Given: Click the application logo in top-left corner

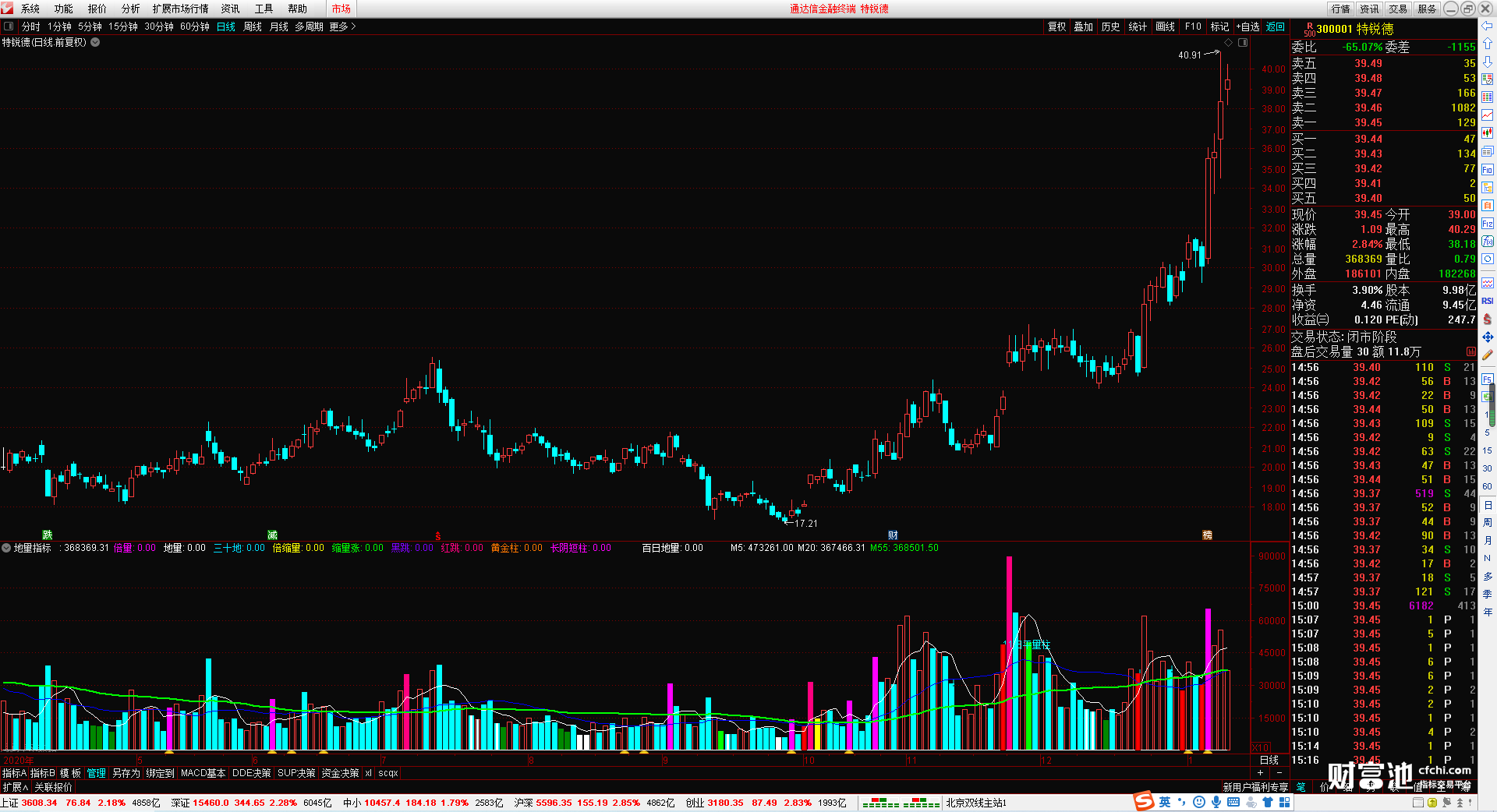Looking at the screenshot, I should tap(7, 8).
